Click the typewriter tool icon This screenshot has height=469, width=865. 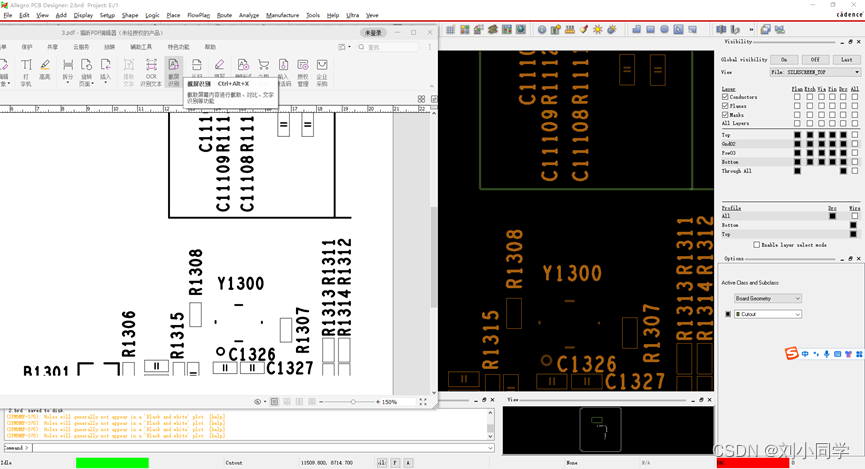[x=26, y=67]
